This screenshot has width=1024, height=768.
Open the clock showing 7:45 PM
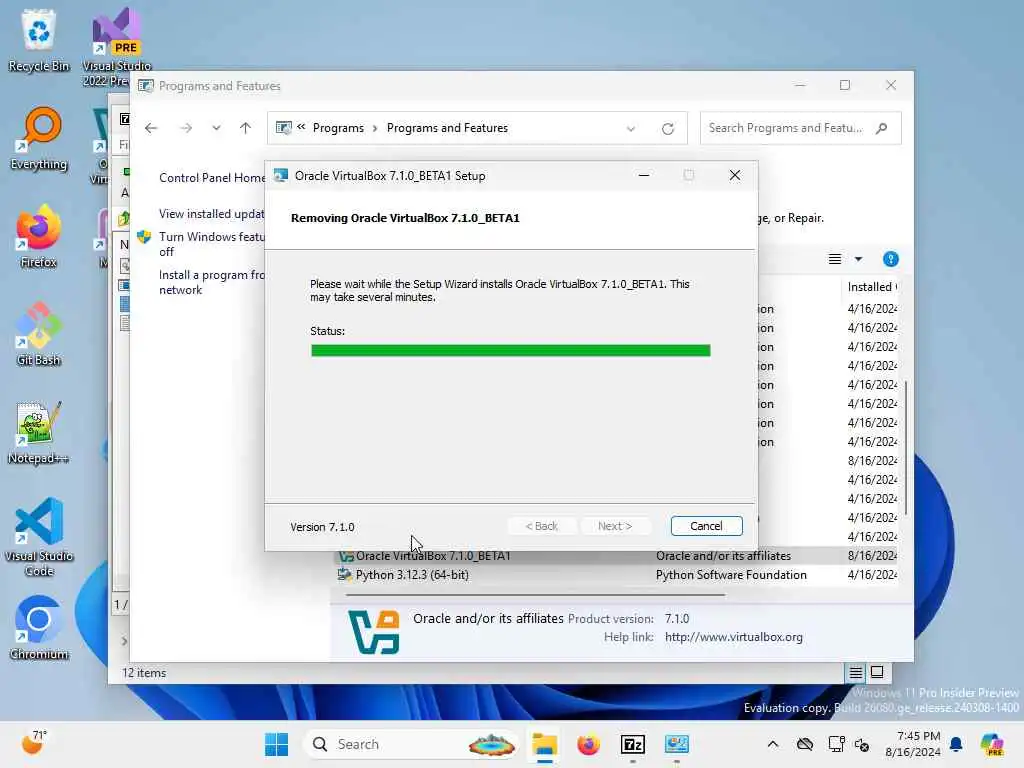913,744
